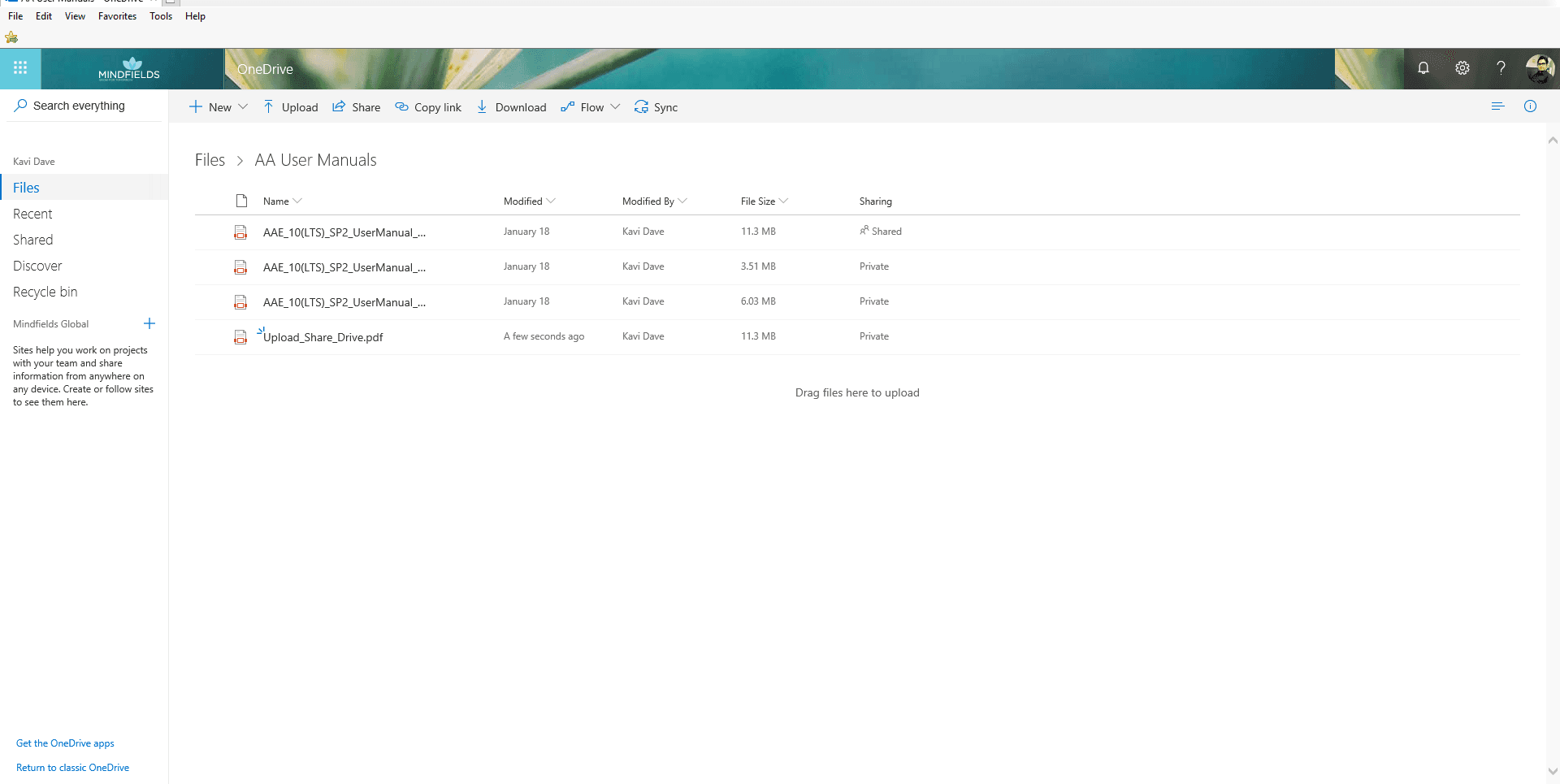Open the settings gear
This screenshot has width=1560, height=784.
(1462, 68)
